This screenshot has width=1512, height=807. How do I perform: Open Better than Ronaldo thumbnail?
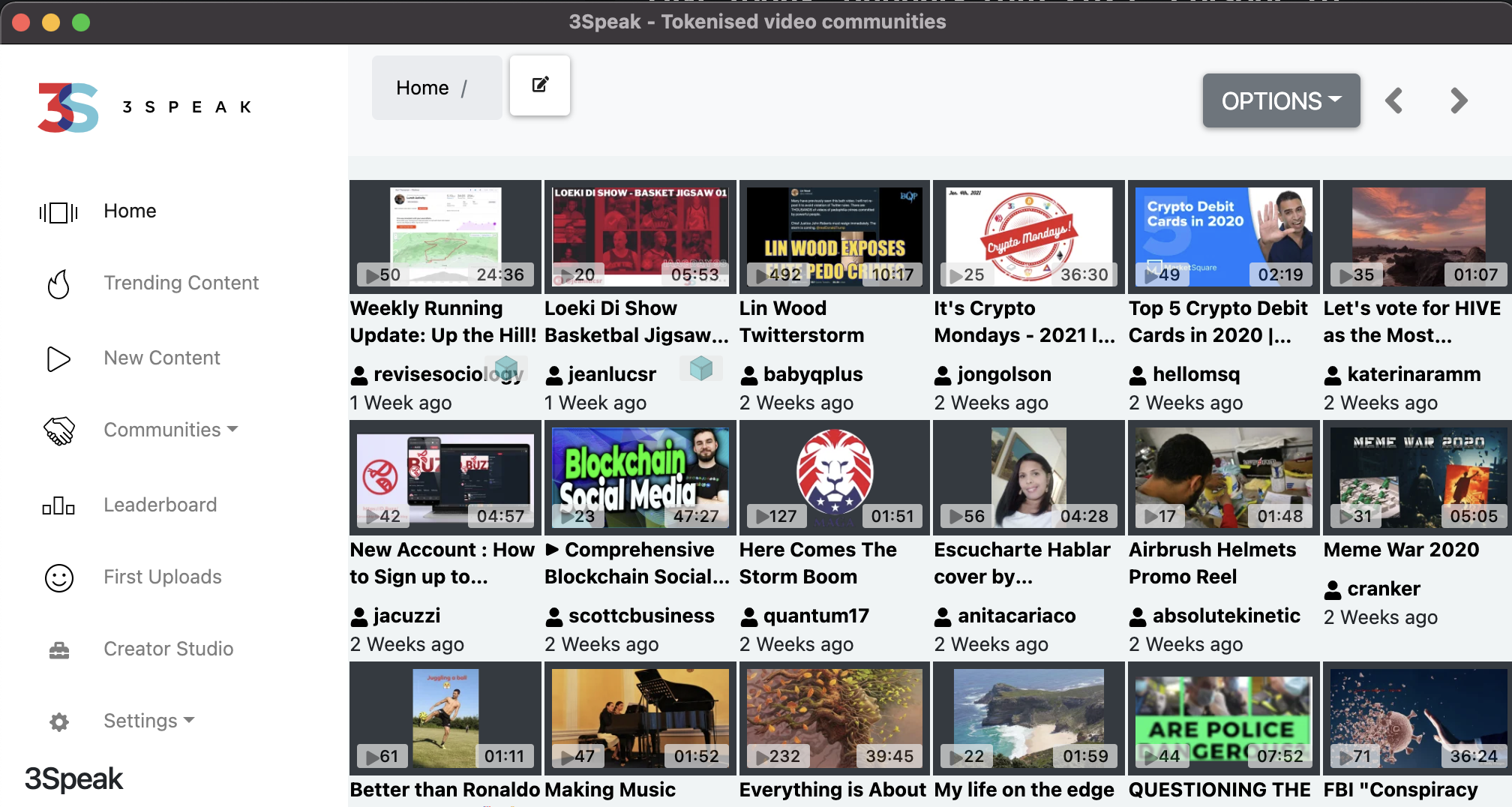coord(445,718)
